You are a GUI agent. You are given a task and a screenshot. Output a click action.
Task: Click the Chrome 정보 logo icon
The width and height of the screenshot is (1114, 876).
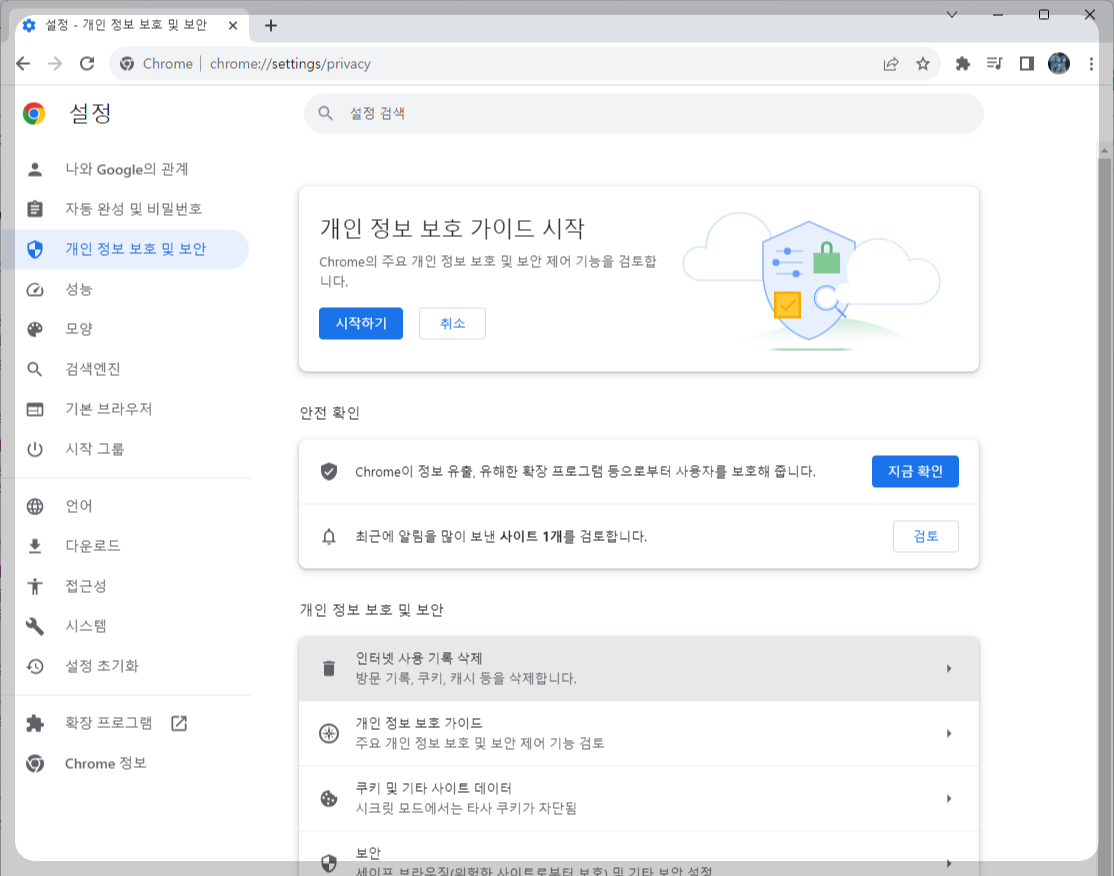tap(35, 763)
